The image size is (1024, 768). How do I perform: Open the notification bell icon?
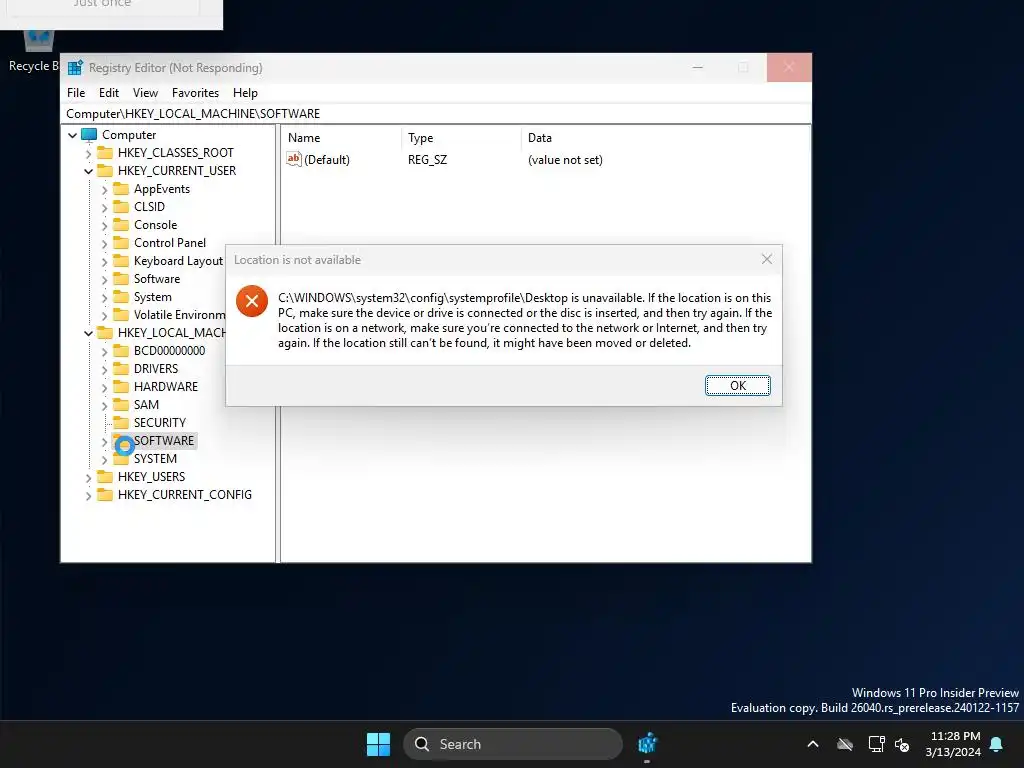click(996, 744)
